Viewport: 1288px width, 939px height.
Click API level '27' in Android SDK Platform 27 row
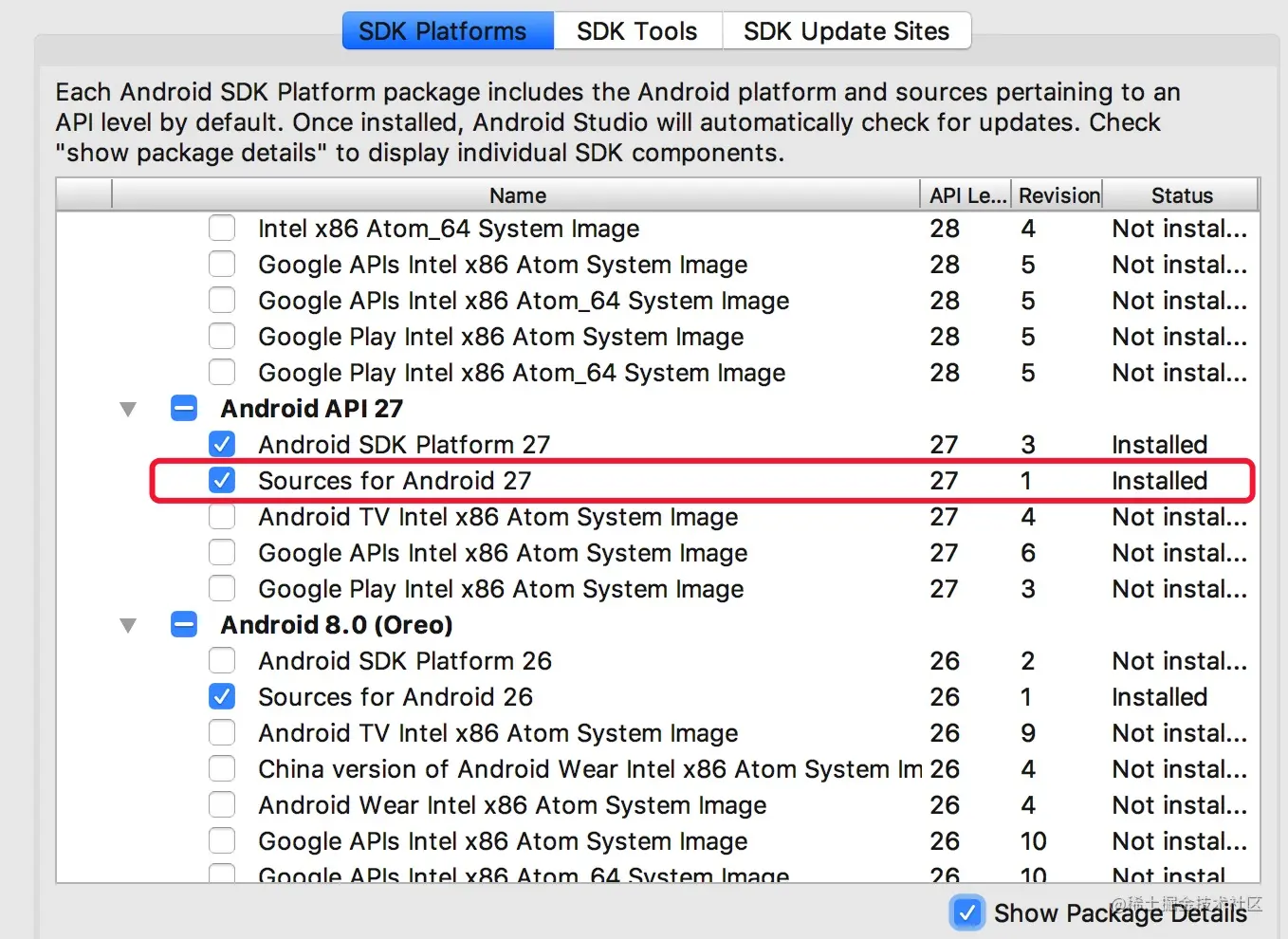944,445
